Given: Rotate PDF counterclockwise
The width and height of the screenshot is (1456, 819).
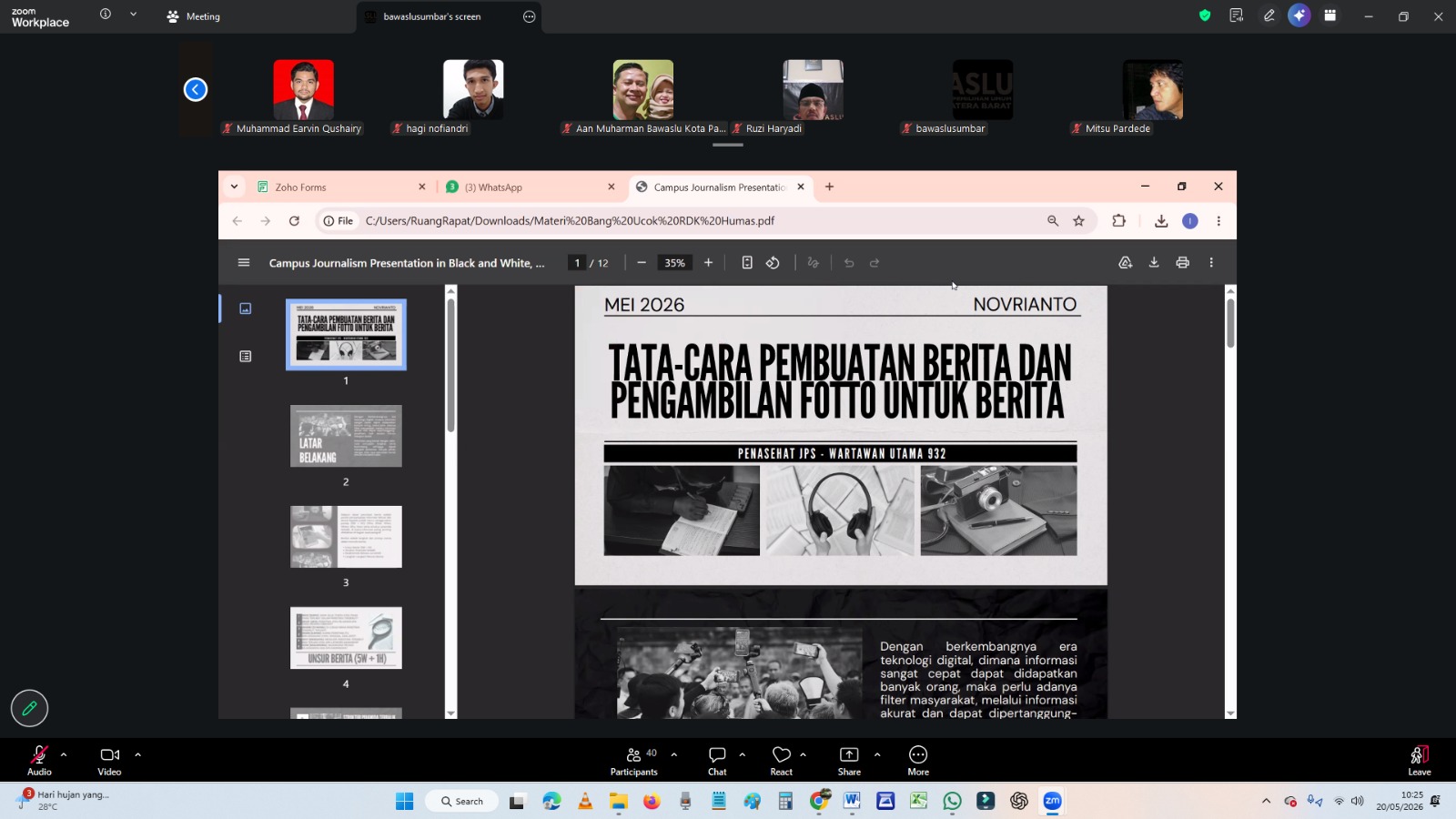Looking at the screenshot, I should 773,263.
